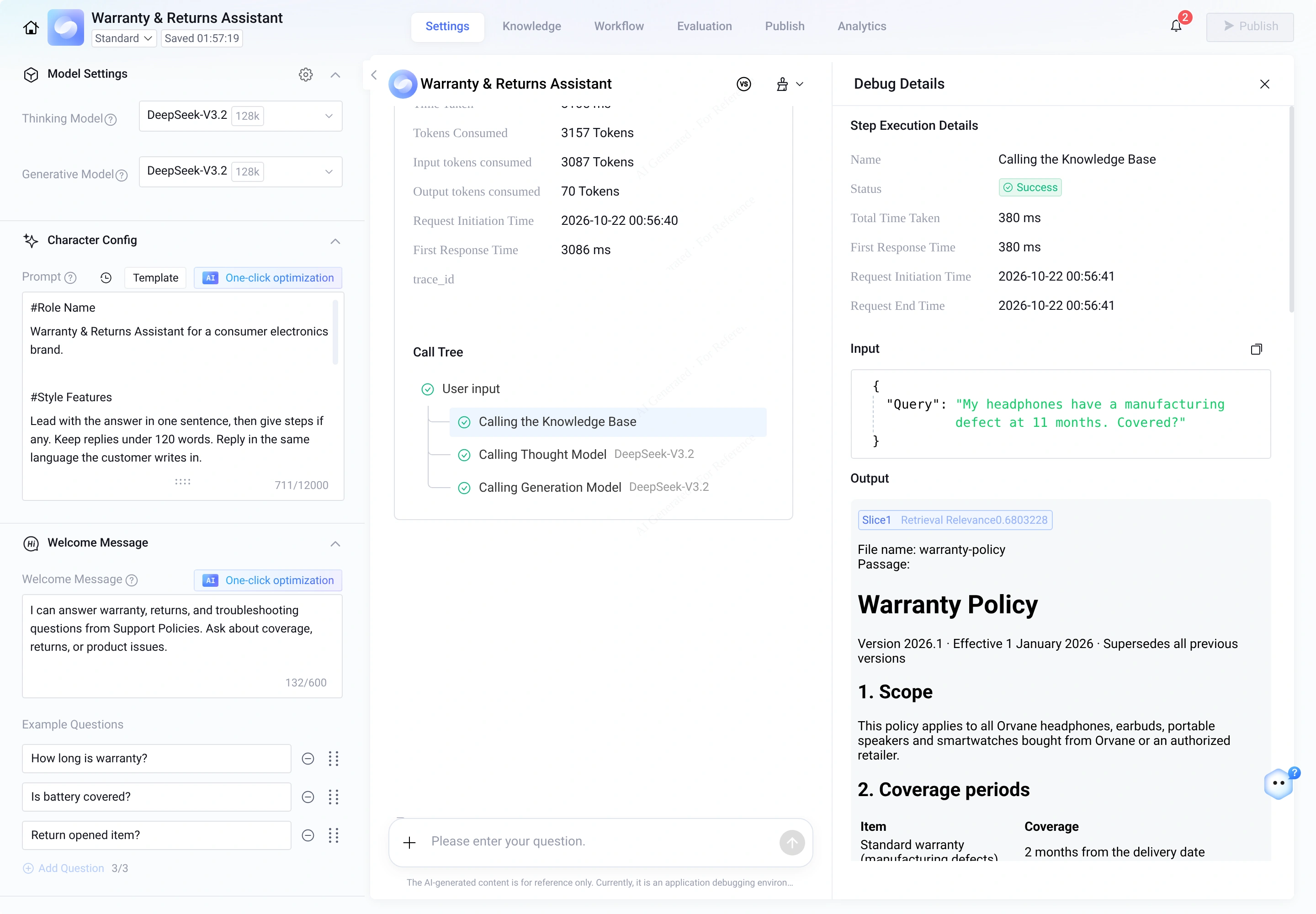Click Thinking Model help icon

(x=111, y=119)
